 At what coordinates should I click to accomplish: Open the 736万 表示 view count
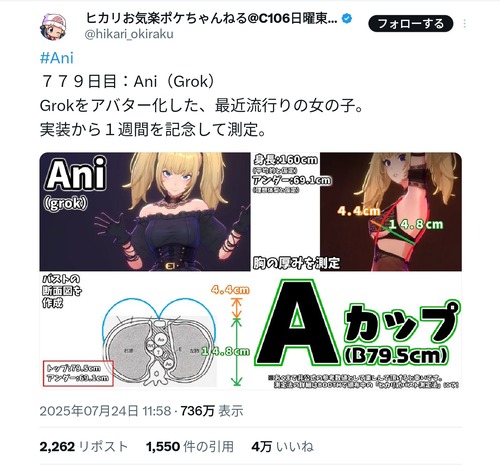[212, 411]
